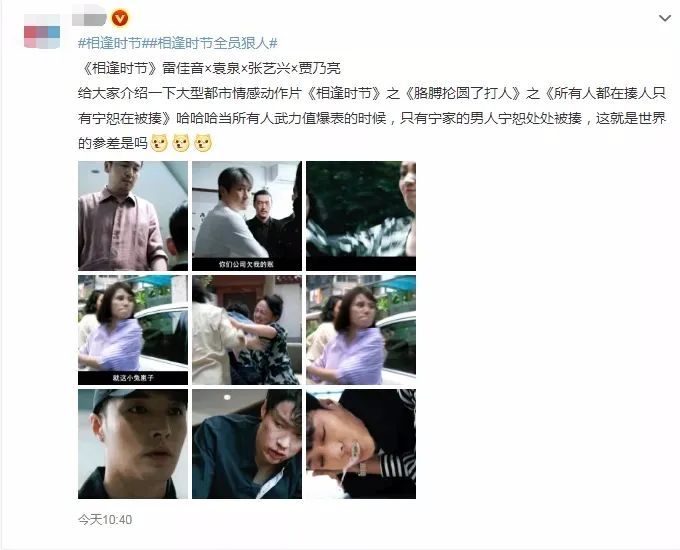Open thumbnail with subtitle 就这小兔崽子

(133, 330)
